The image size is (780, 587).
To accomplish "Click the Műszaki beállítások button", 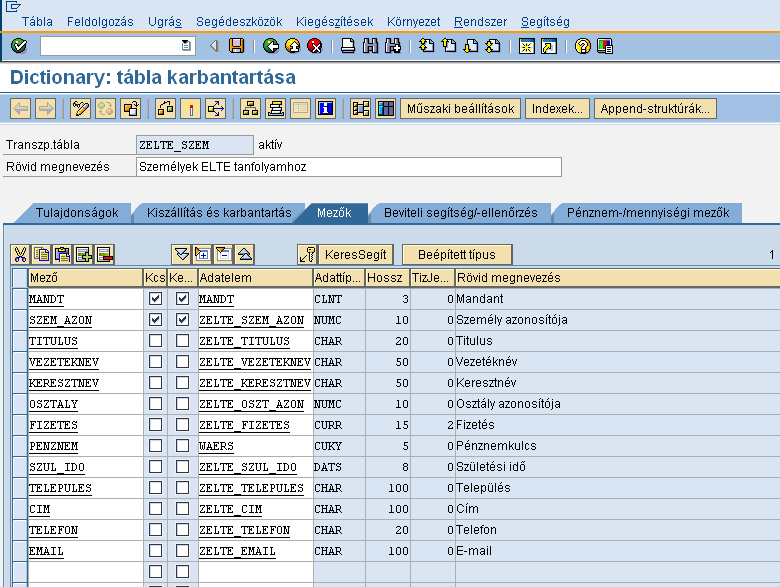I will coord(460,108).
